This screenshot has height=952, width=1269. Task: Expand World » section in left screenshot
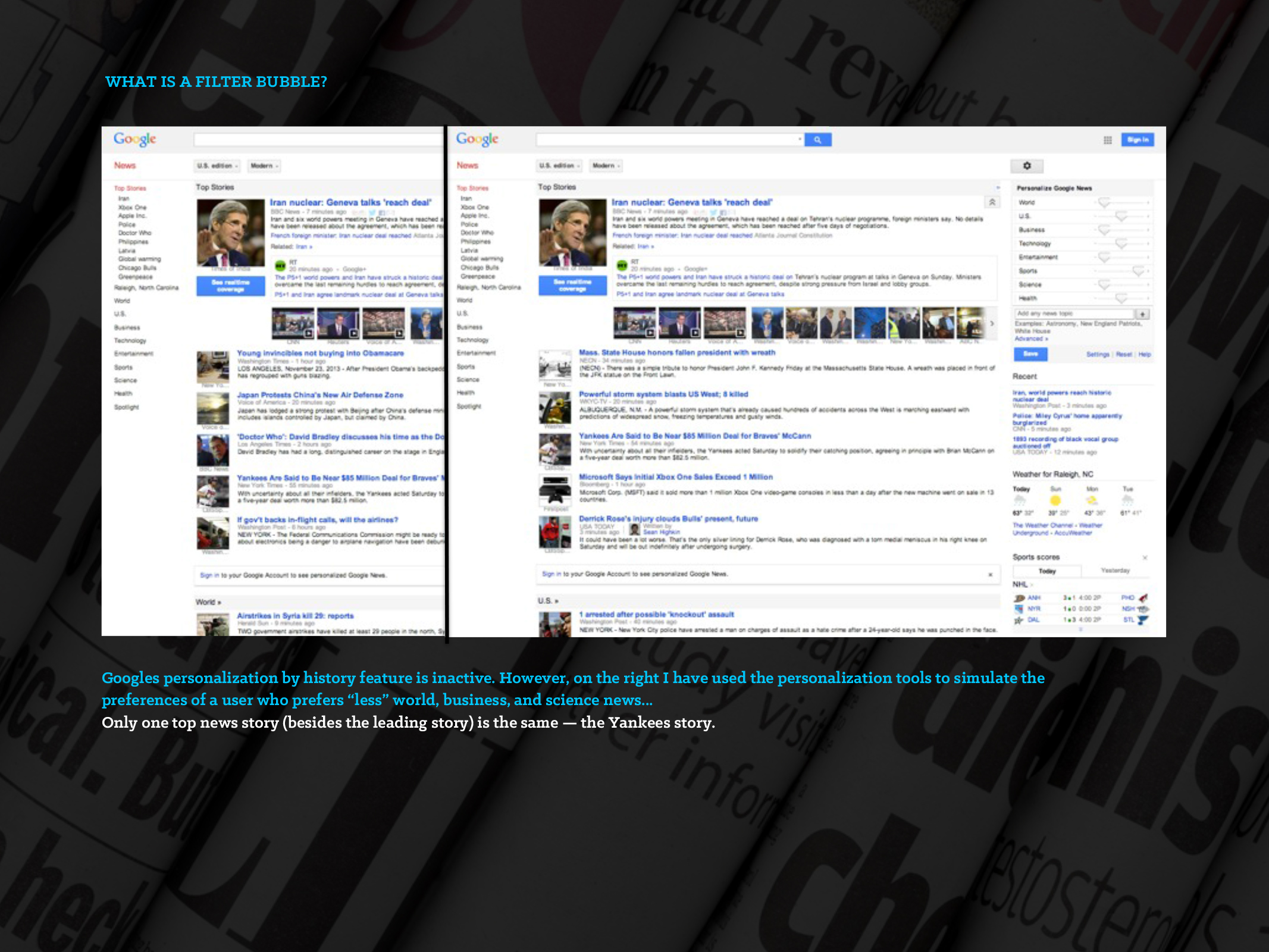208,602
